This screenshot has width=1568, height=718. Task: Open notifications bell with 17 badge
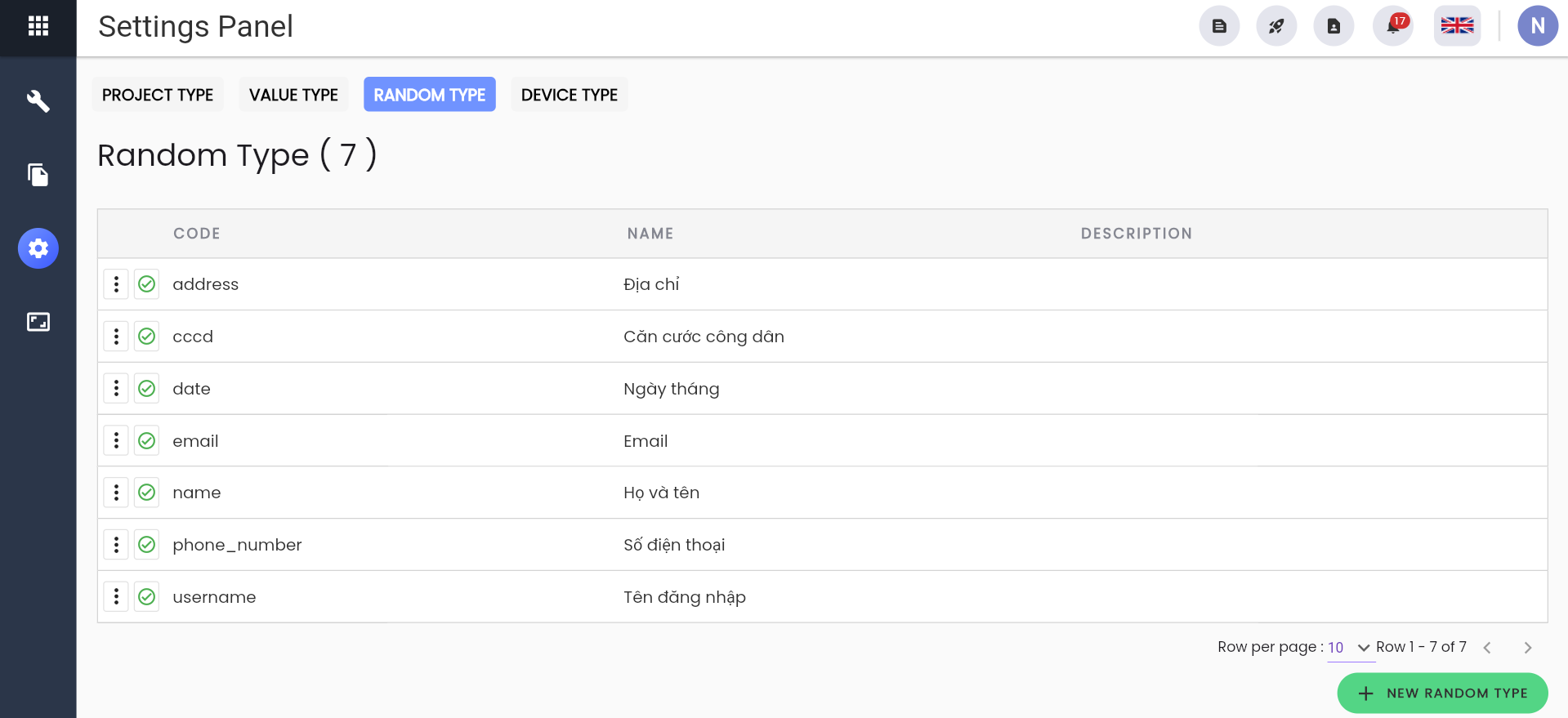[1393, 26]
